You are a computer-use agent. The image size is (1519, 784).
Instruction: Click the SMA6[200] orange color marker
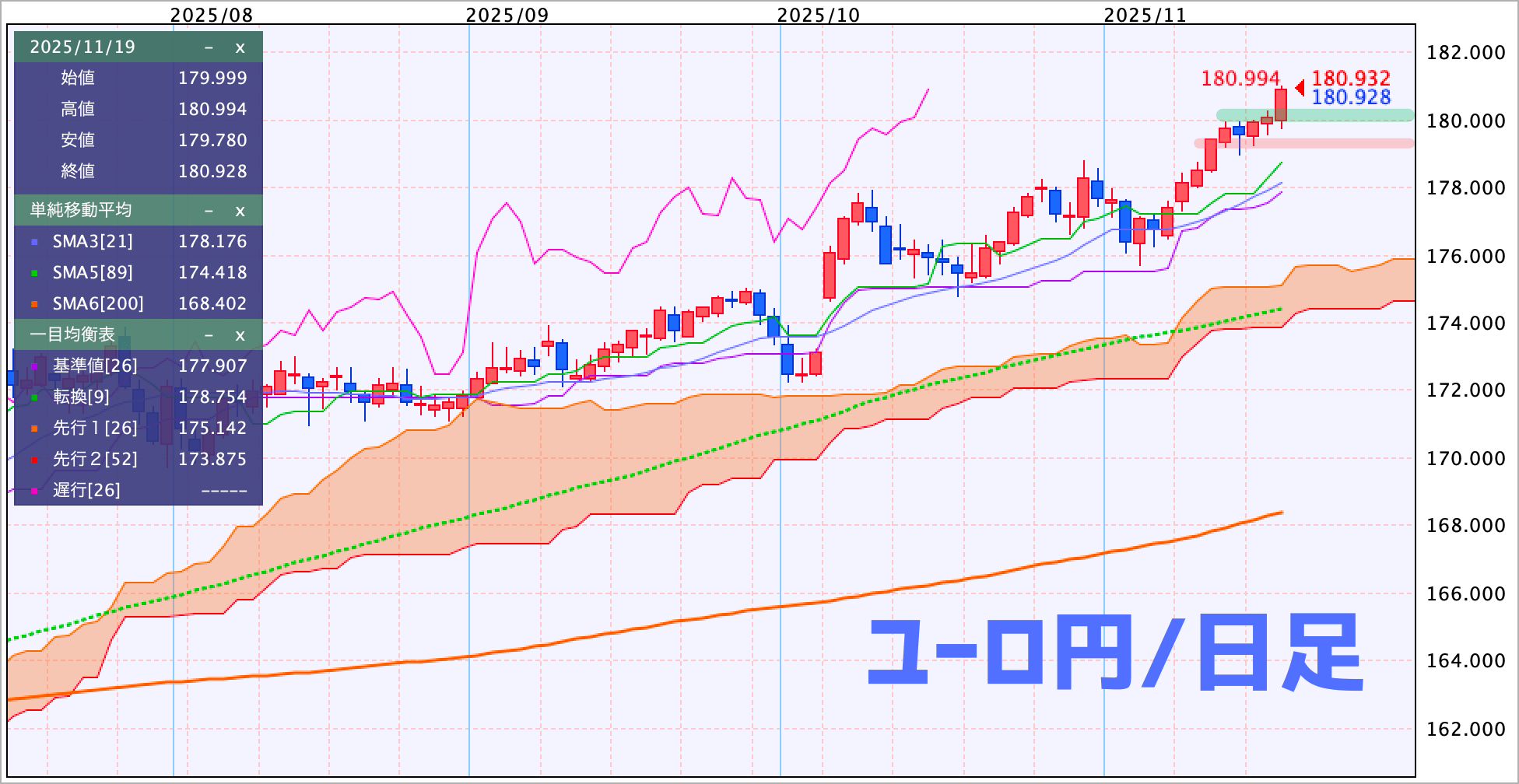[x=34, y=304]
